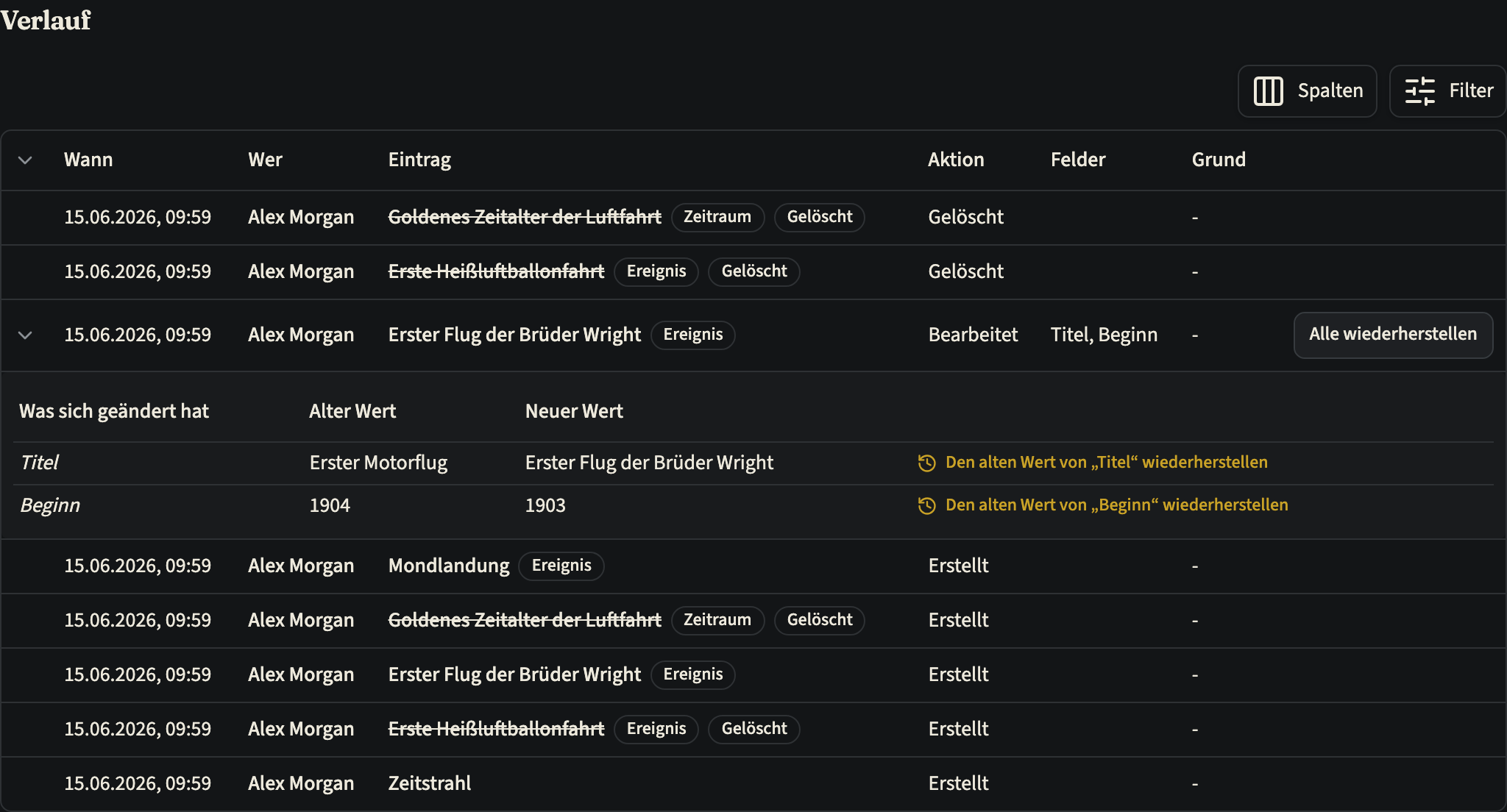Screen dimensions: 1507x812
Task: Select the Titel, Beginn fields cell
Action: tap(1104, 335)
